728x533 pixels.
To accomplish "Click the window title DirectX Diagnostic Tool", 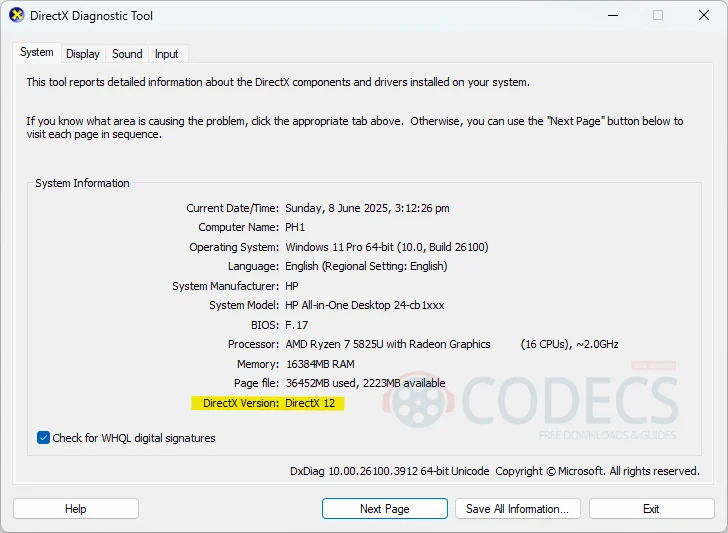I will coord(91,16).
